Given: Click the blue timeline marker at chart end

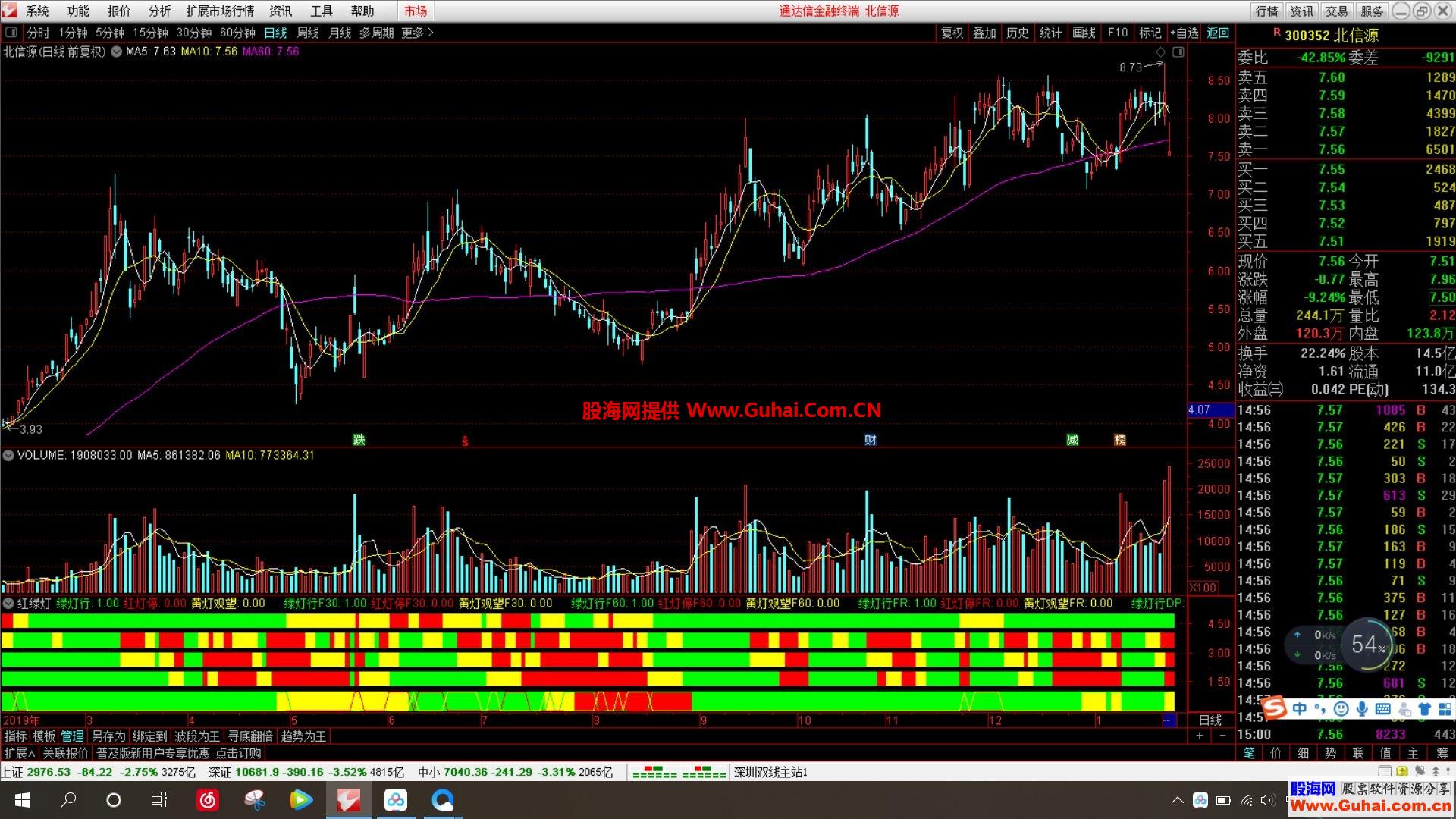Looking at the screenshot, I should 1169,720.
